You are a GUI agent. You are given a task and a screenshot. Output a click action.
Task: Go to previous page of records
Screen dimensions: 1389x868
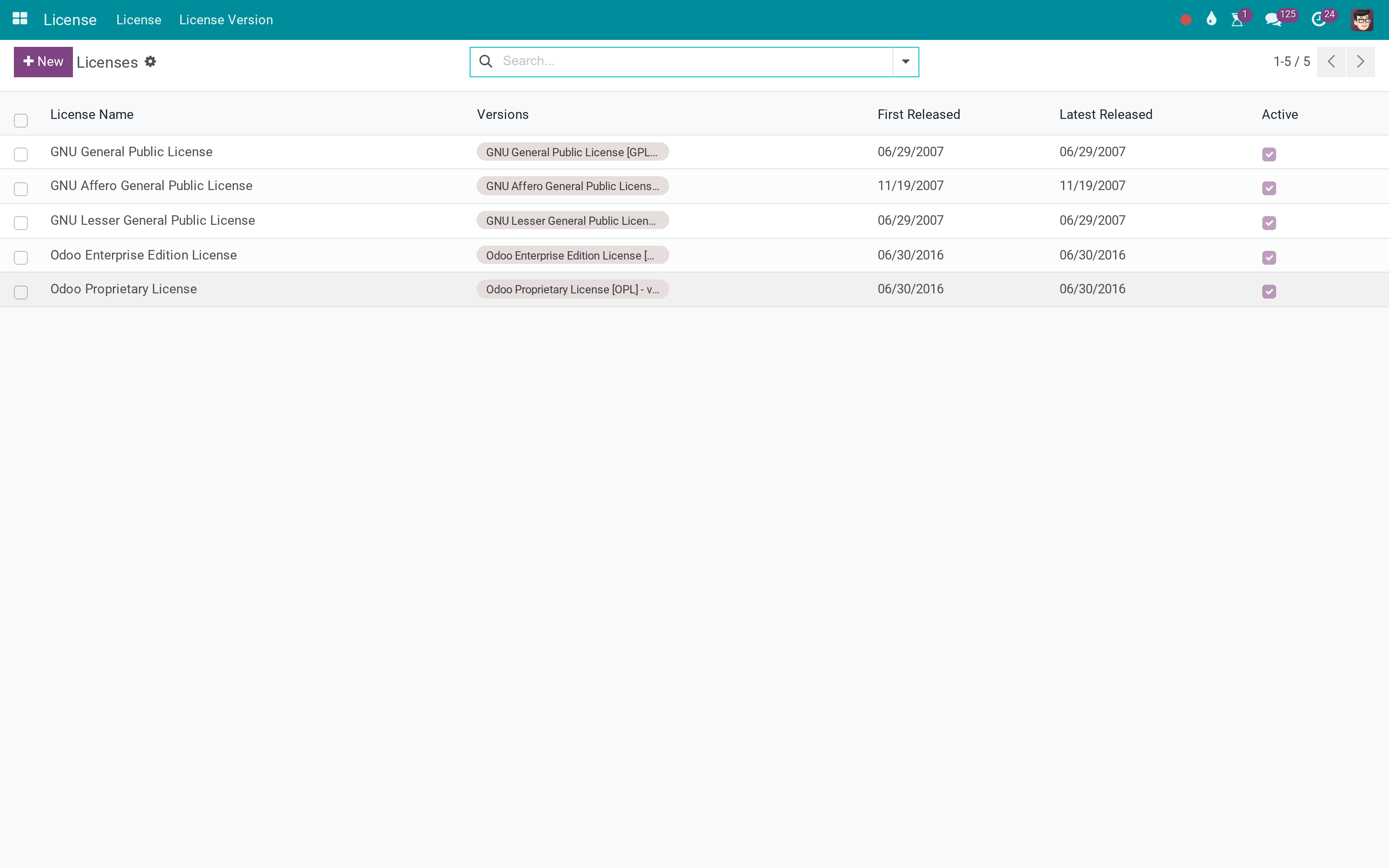pyautogui.click(x=1331, y=62)
